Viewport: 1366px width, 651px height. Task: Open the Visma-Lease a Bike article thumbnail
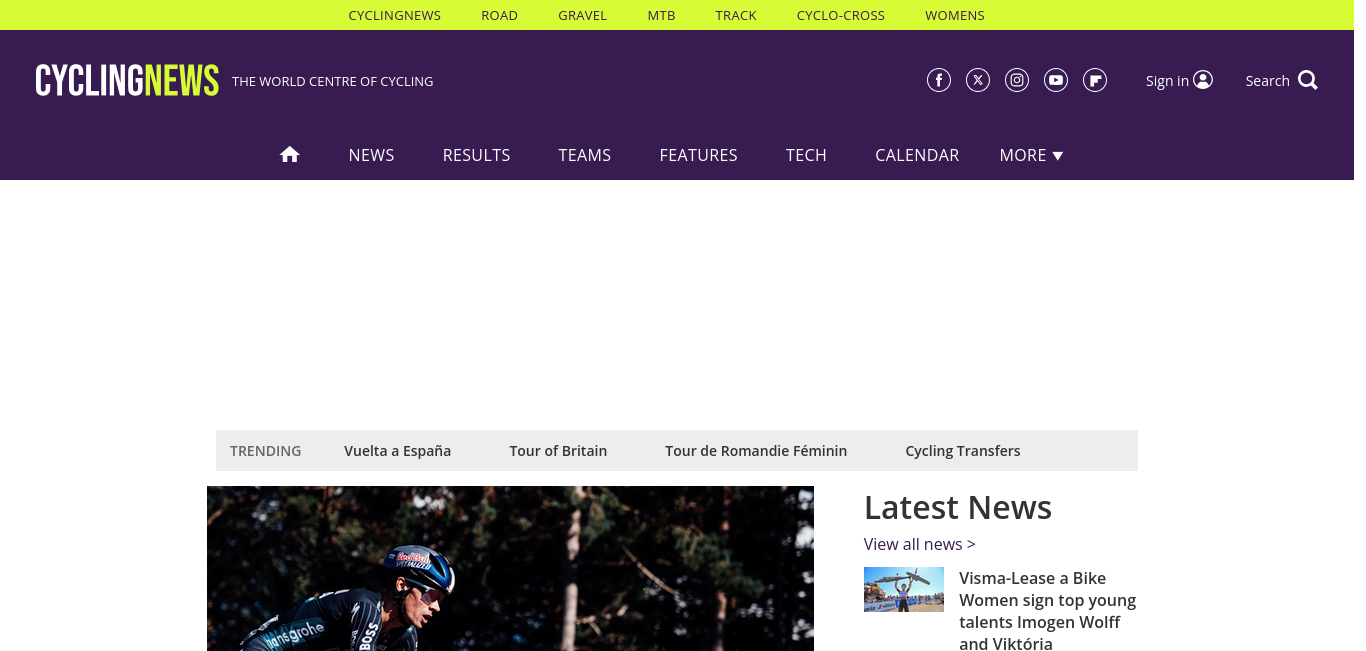point(904,589)
